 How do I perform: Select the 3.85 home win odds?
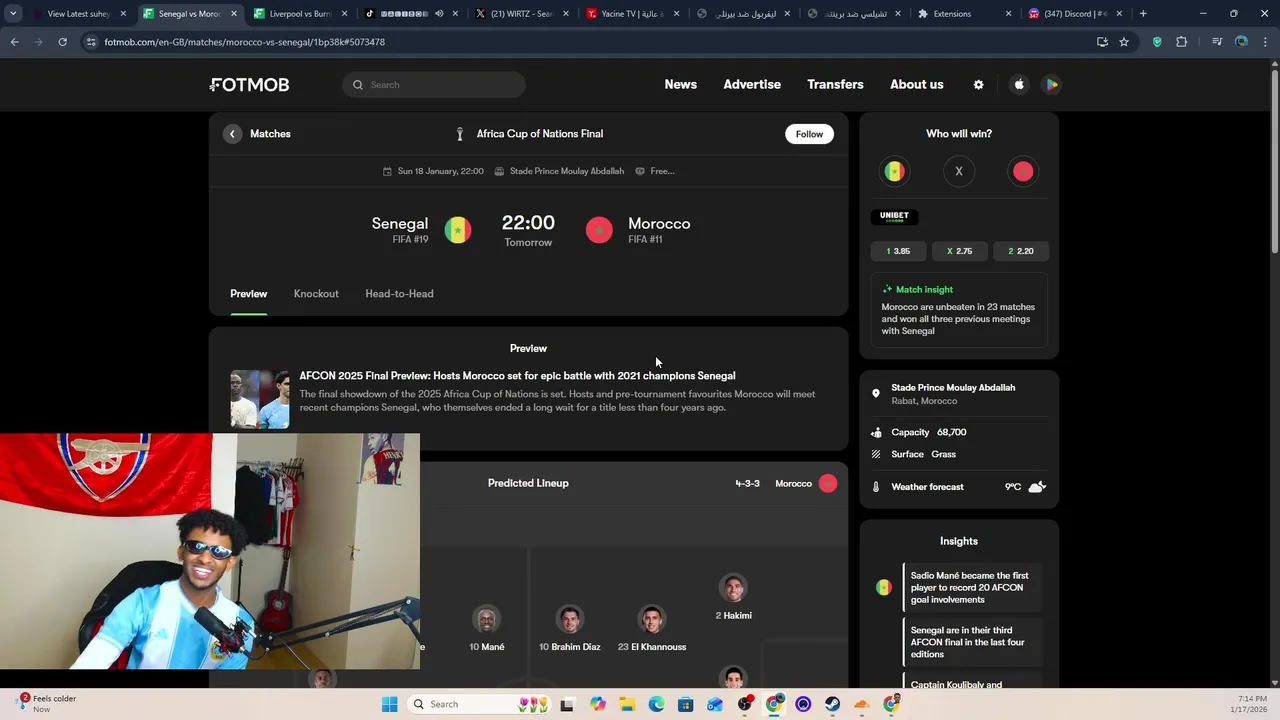point(898,251)
